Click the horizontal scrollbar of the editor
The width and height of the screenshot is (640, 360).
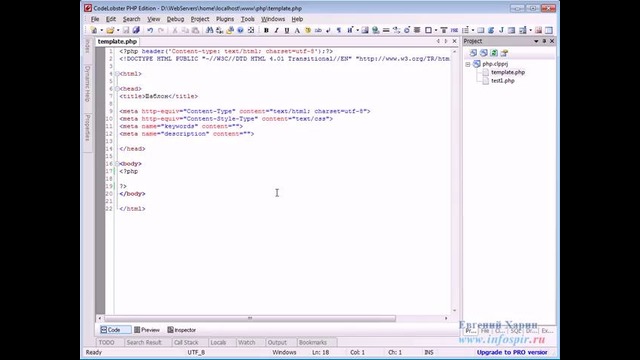coord(250,318)
